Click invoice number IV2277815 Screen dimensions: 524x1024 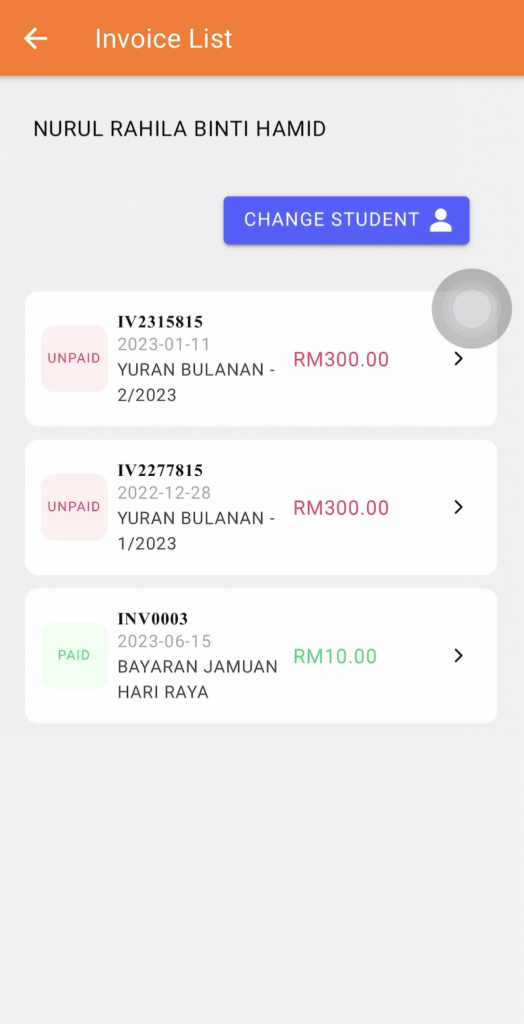pyautogui.click(x=160, y=470)
